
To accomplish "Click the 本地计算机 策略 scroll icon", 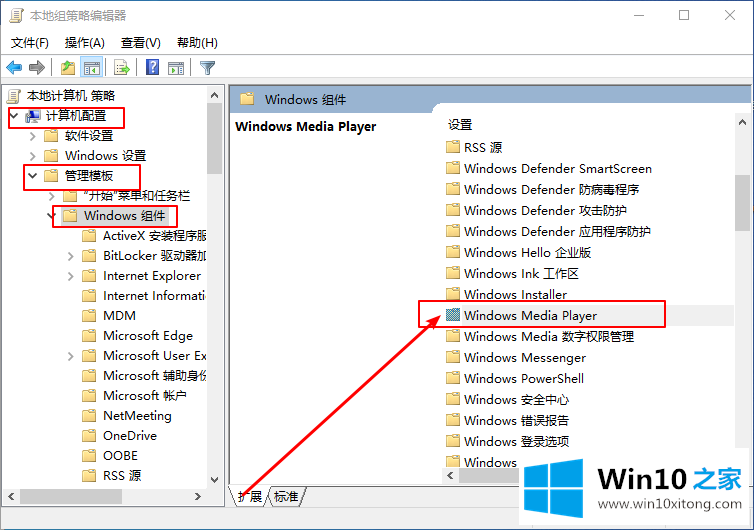I will [x=14, y=96].
